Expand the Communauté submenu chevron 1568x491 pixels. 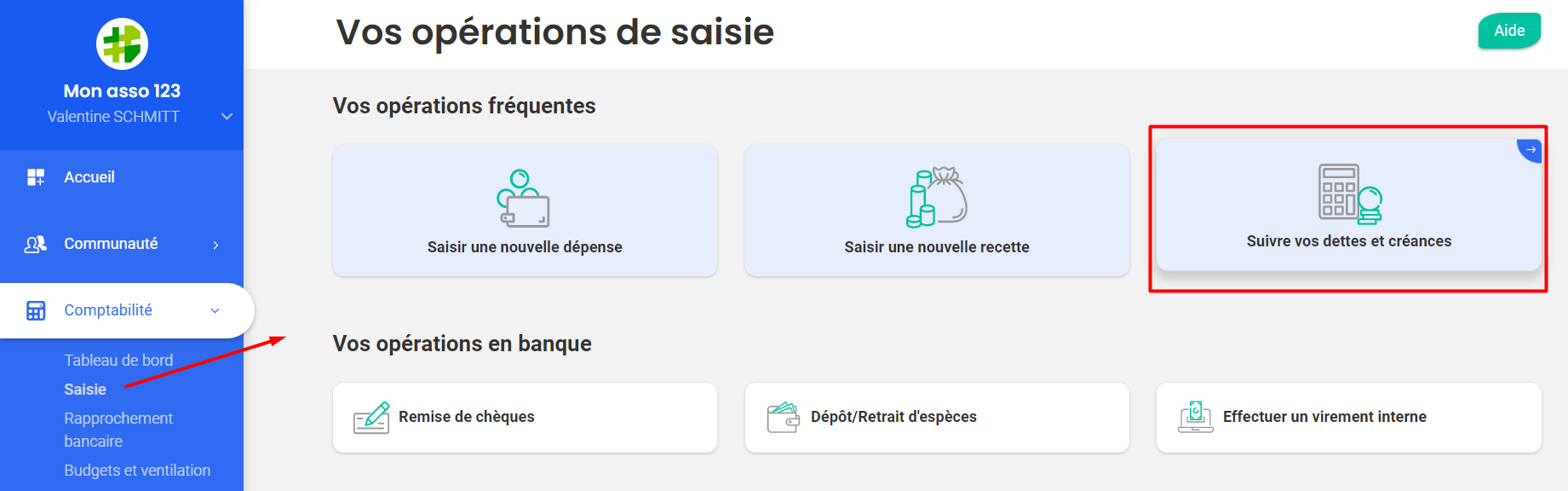[x=215, y=245]
